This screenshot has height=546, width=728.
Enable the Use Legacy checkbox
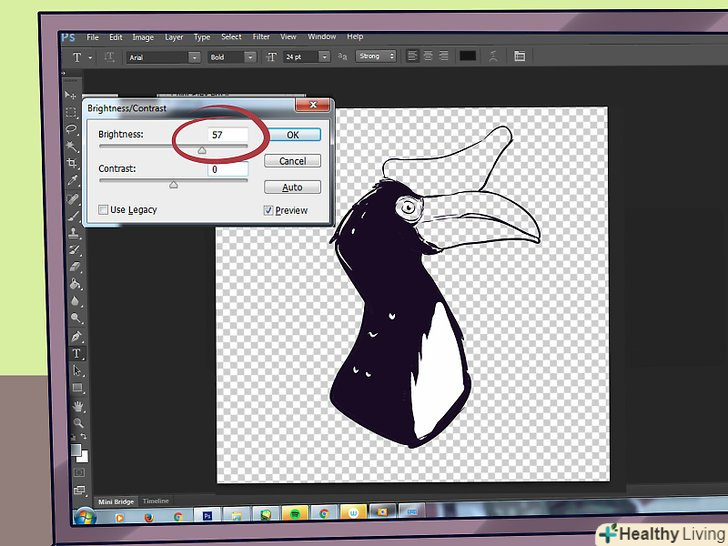[103, 210]
